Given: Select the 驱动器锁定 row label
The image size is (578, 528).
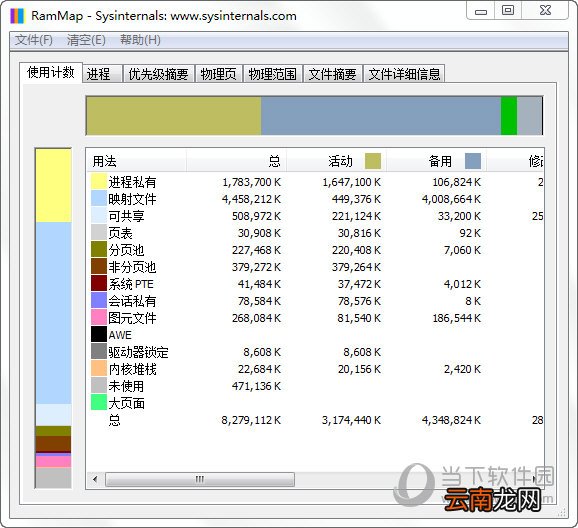Looking at the screenshot, I should click(138, 352).
